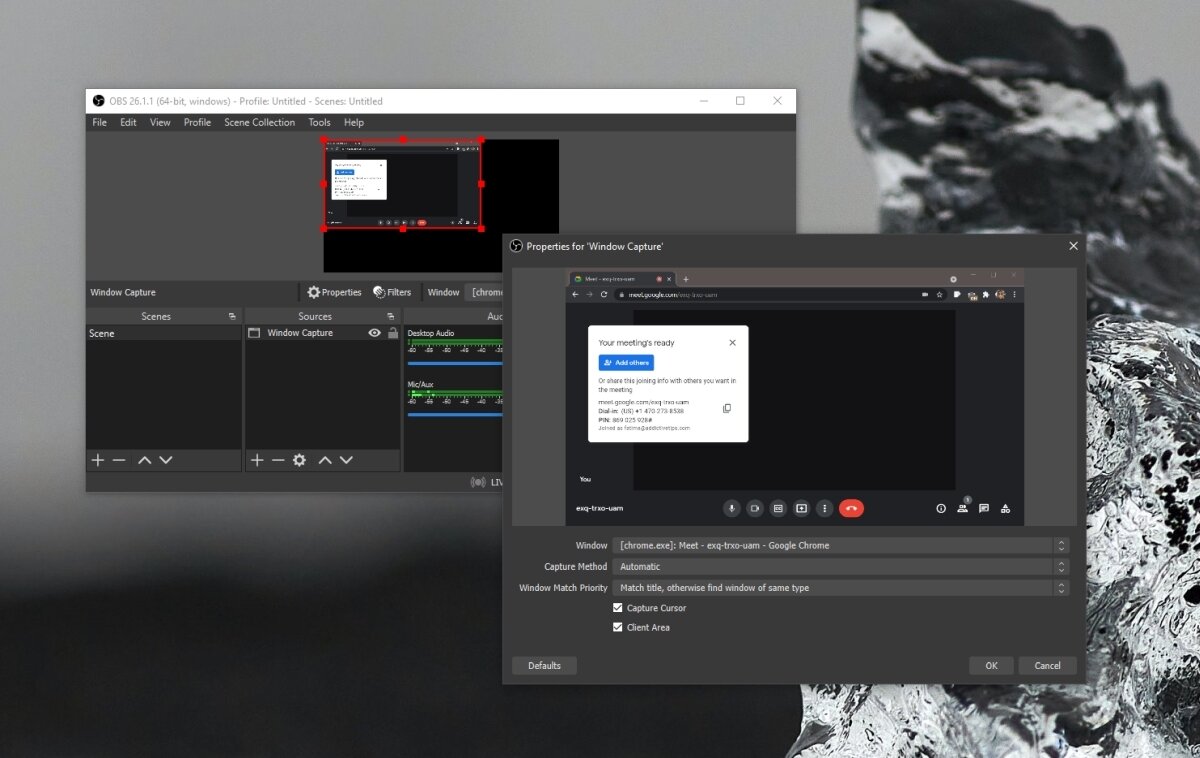This screenshot has width=1200, height=758.
Task: Reset settings with the Defaults button
Action: click(x=544, y=666)
